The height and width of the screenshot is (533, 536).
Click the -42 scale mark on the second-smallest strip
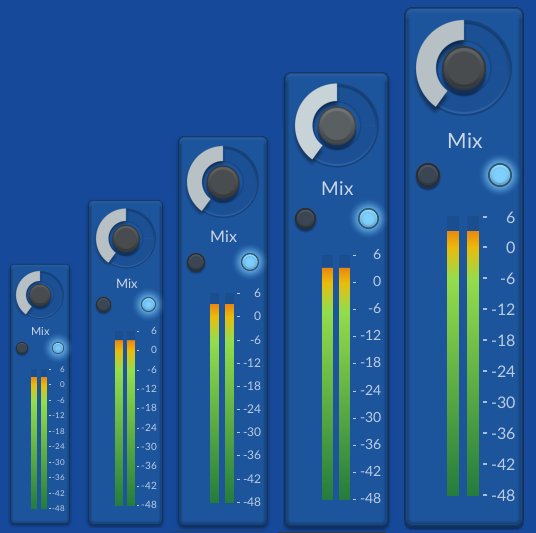pos(149,485)
